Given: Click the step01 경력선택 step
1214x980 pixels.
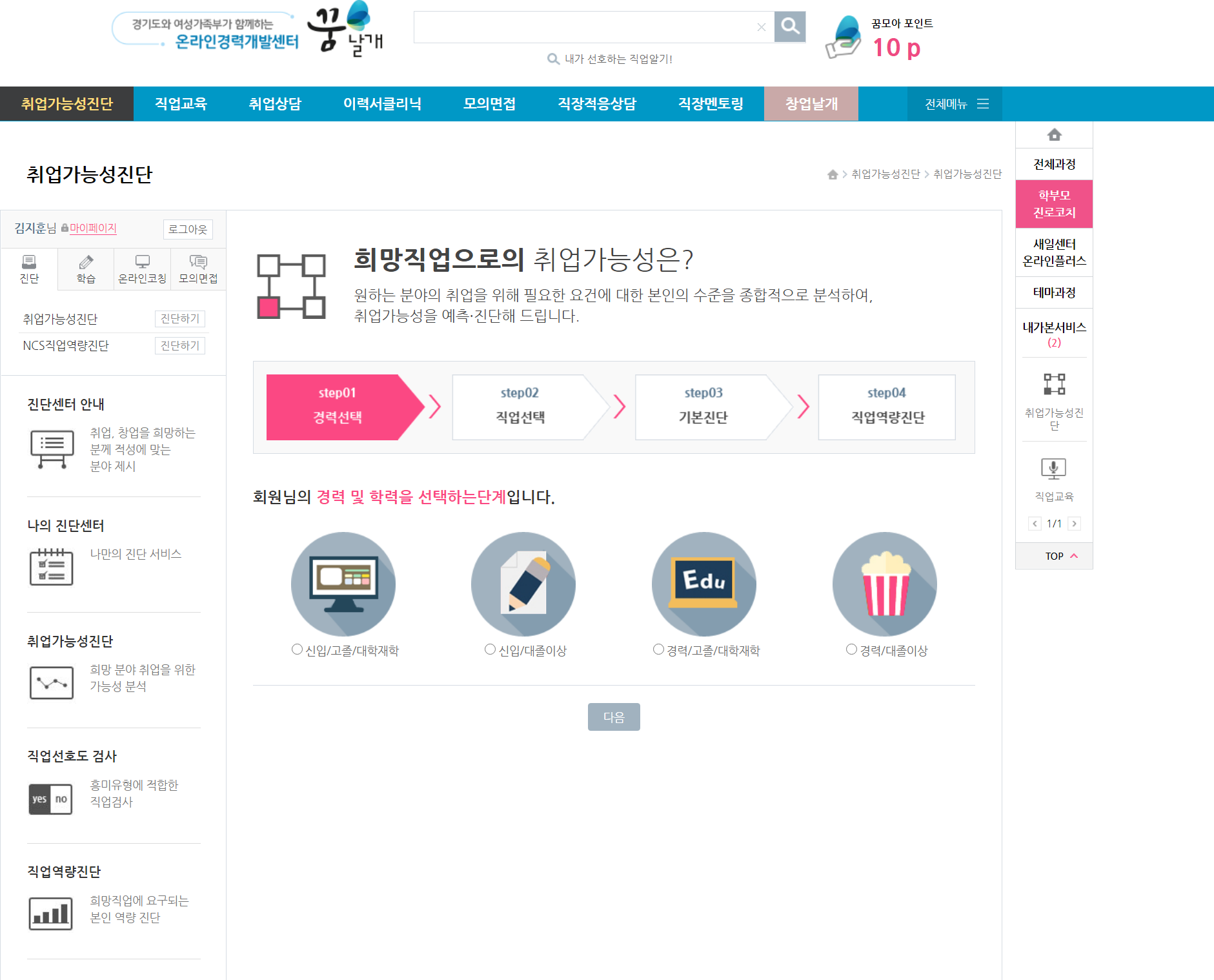Looking at the screenshot, I should pyautogui.click(x=345, y=407).
